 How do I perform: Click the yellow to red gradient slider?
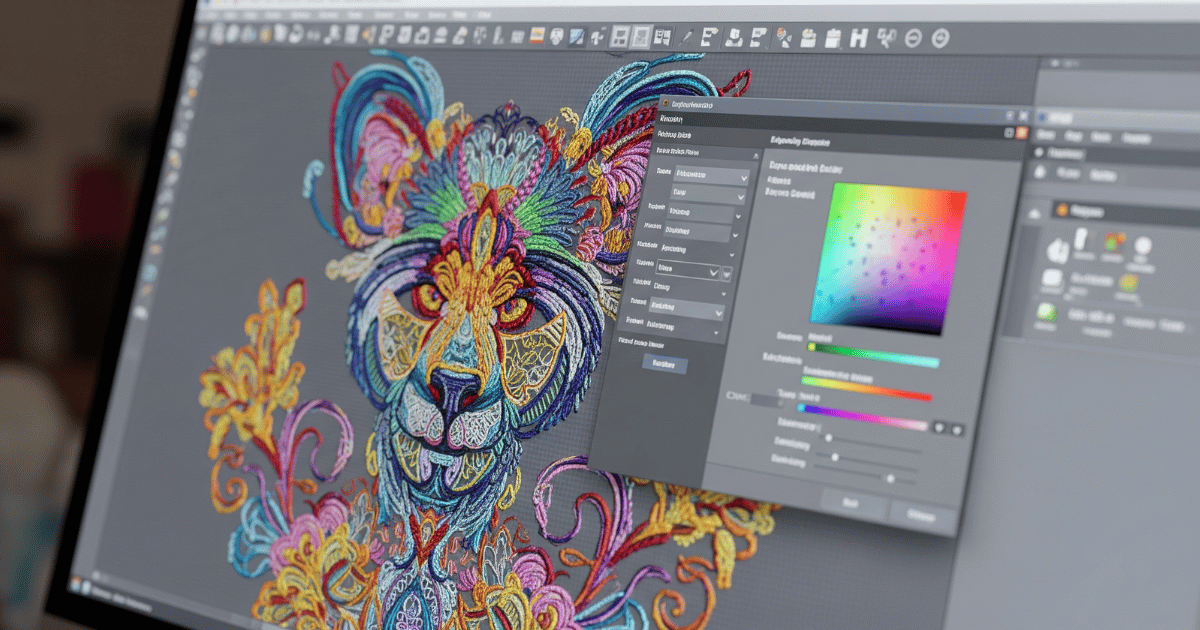pos(866,387)
